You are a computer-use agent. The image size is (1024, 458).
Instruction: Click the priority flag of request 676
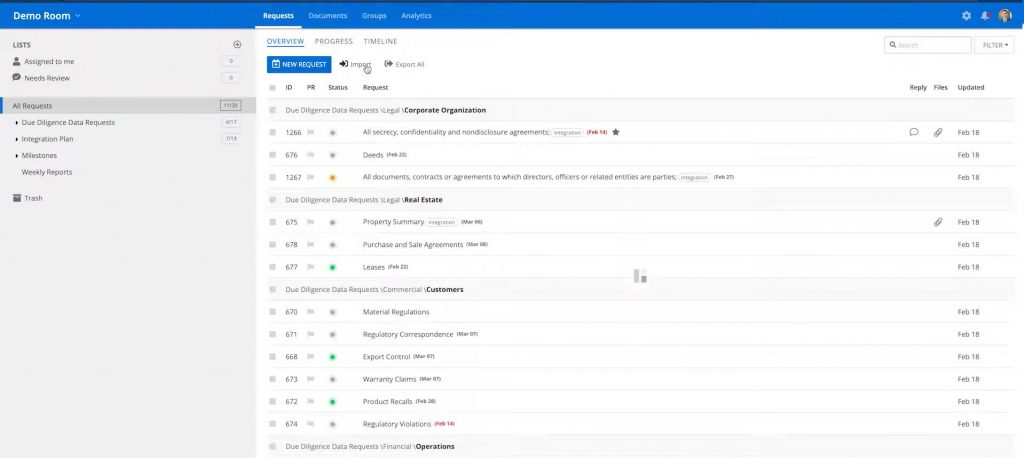[x=311, y=155]
